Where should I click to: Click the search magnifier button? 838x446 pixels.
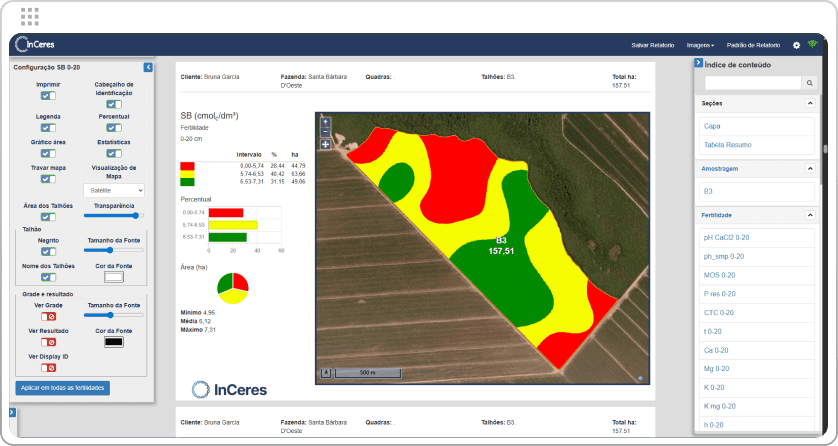[x=810, y=83]
